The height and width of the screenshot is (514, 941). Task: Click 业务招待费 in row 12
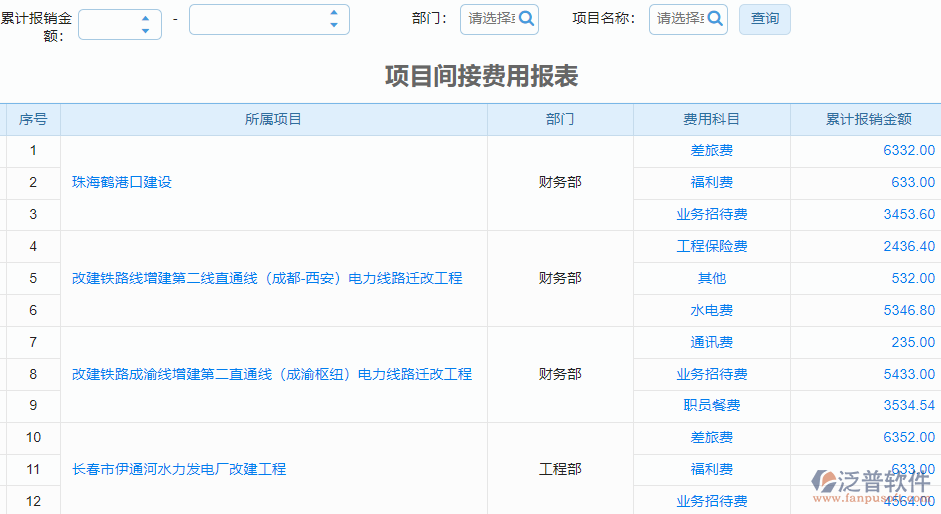[x=712, y=501]
